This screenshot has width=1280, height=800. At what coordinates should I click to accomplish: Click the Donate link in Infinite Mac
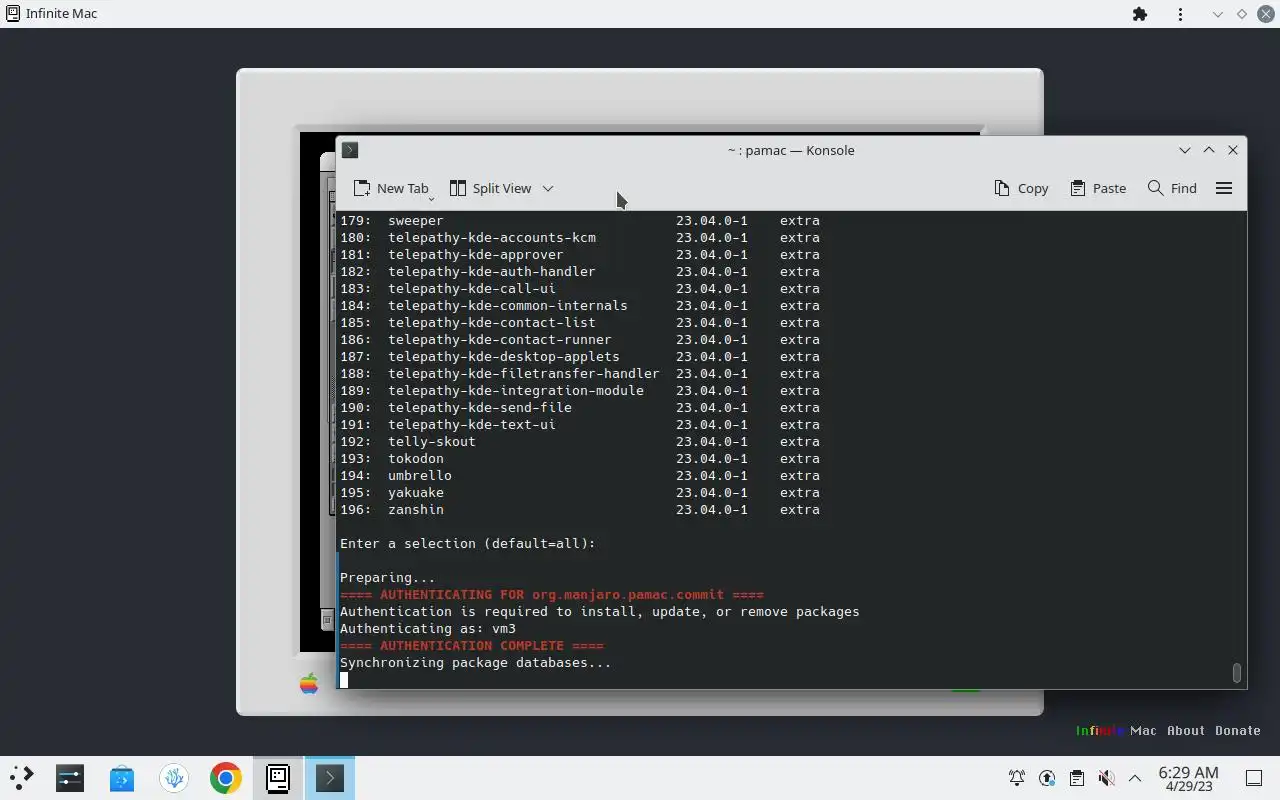click(1238, 730)
